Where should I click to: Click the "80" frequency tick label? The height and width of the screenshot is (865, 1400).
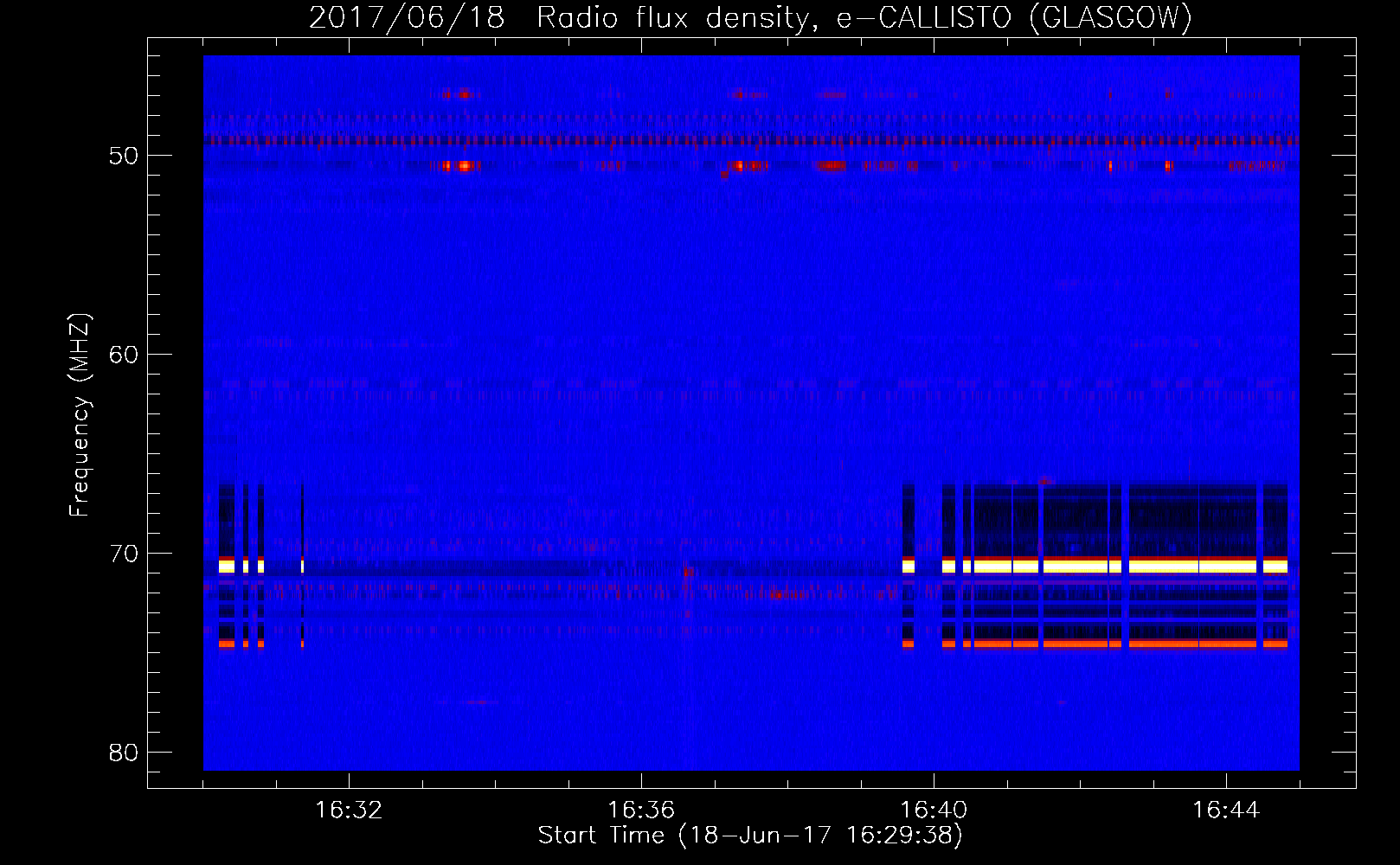124,753
